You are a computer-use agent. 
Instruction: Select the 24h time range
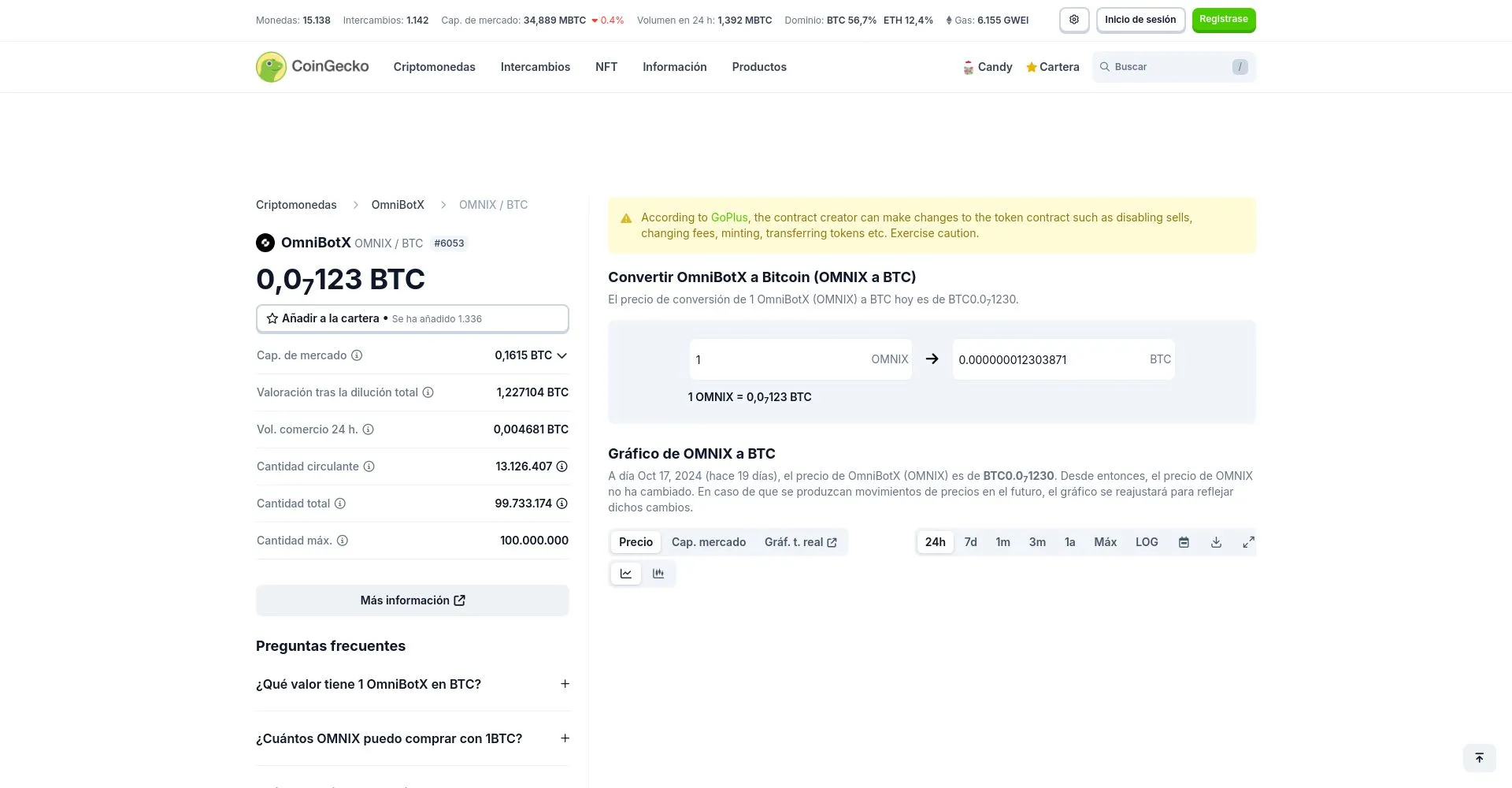936,542
